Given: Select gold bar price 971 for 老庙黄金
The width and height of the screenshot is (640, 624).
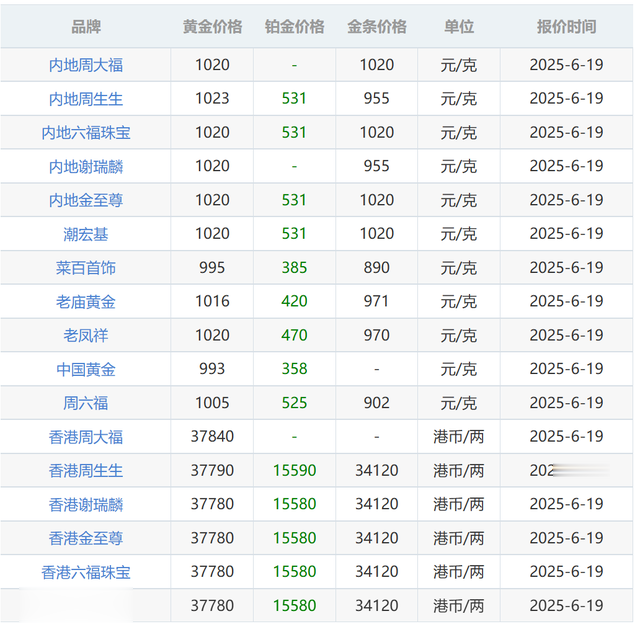Looking at the screenshot, I should [x=377, y=302].
